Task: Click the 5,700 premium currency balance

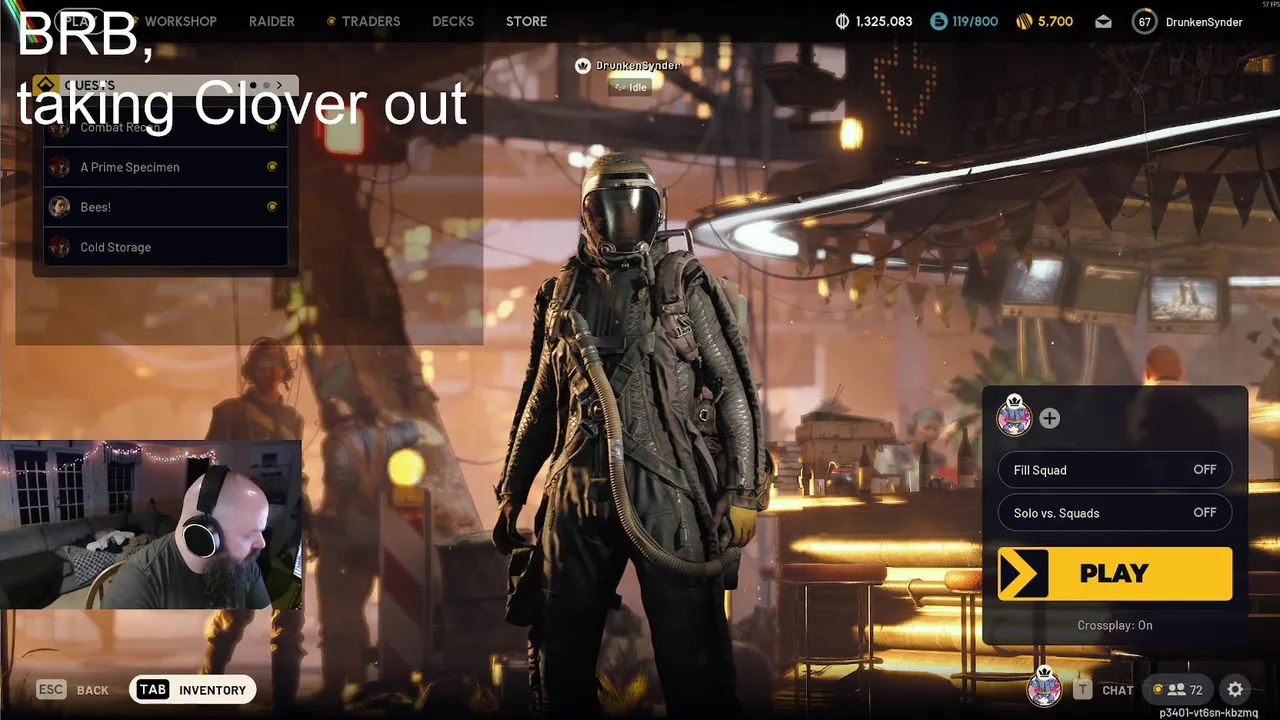Action: click(1056, 21)
